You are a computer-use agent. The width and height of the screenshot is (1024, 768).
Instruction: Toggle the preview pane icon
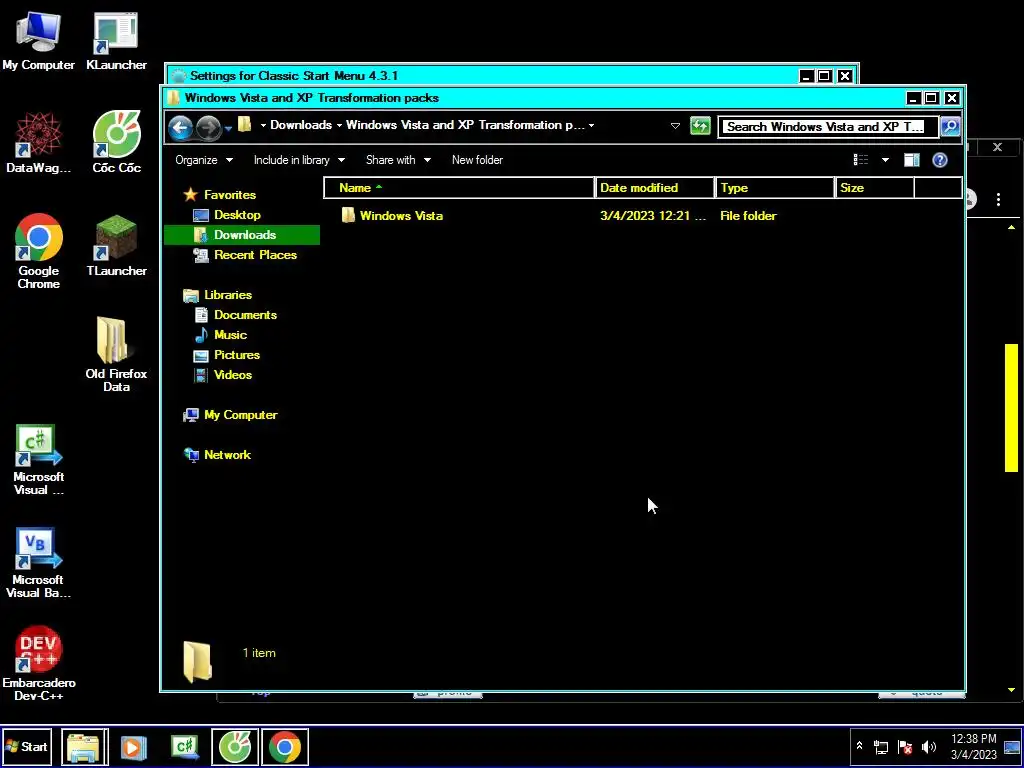[912, 160]
